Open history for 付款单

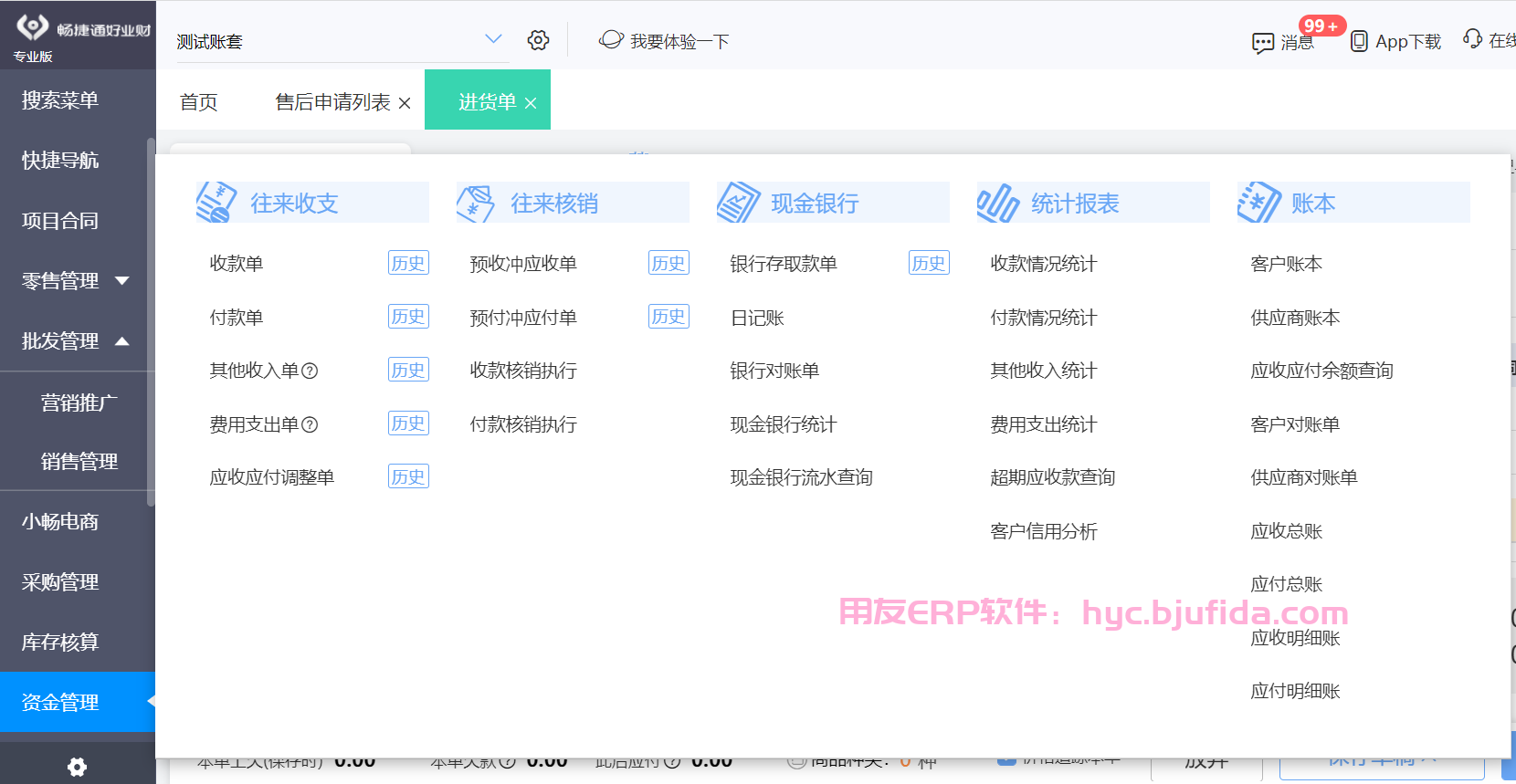tap(408, 316)
